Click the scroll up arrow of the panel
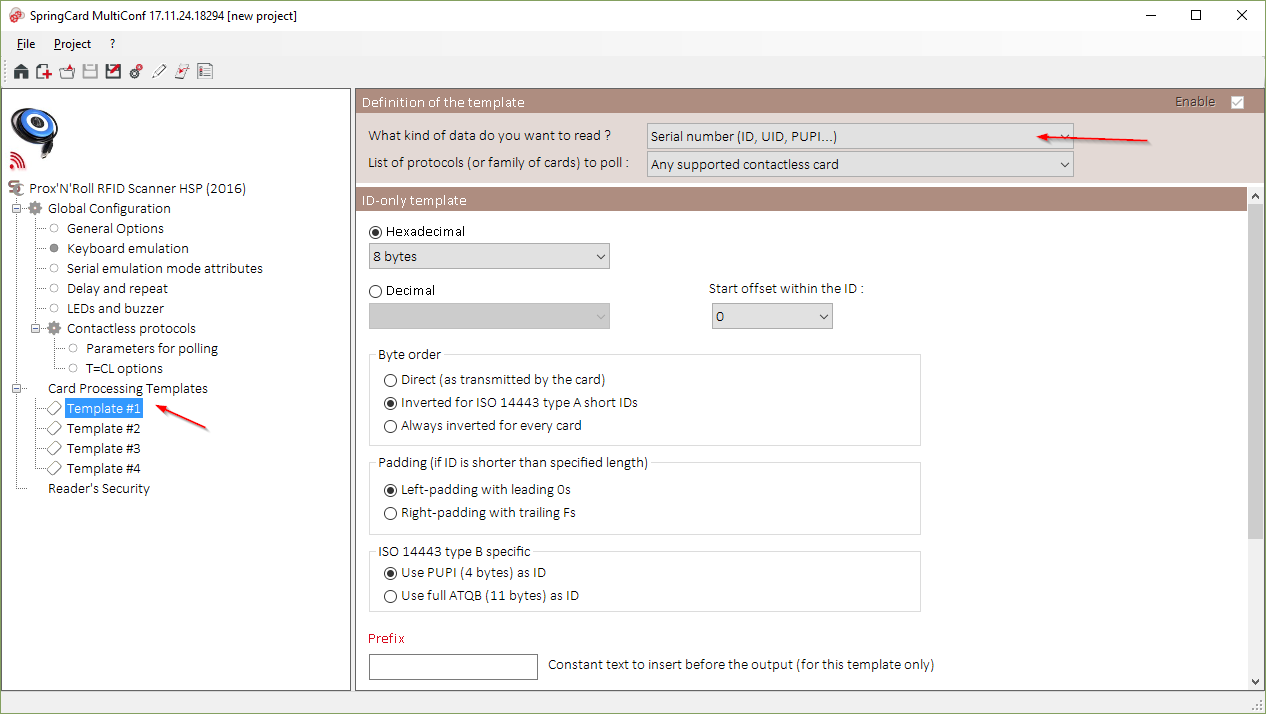1266x714 pixels. [1256, 196]
